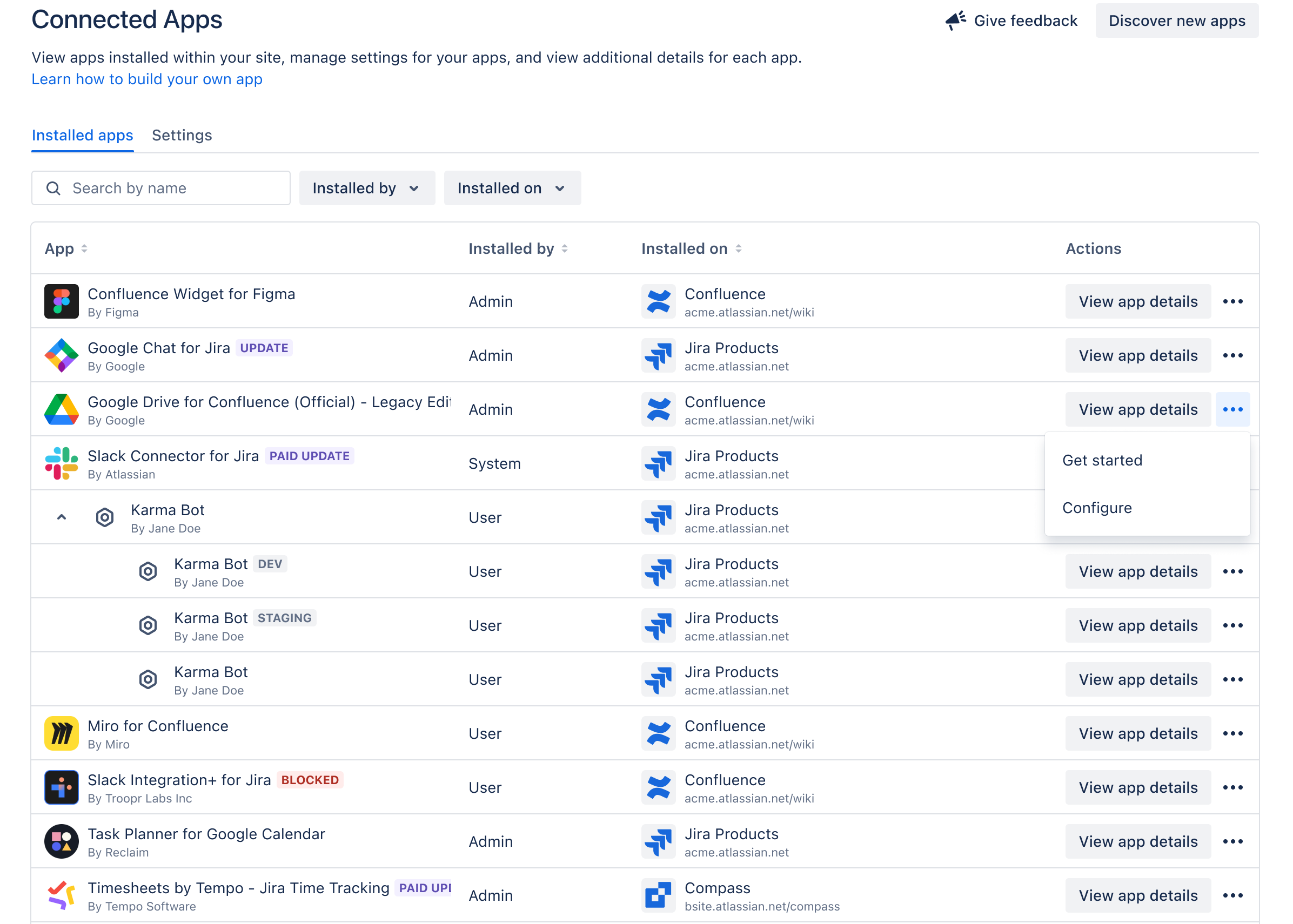Click the Miro for Confluence icon
The width and height of the screenshot is (1293, 924).
pyautogui.click(x=62, y=733)
